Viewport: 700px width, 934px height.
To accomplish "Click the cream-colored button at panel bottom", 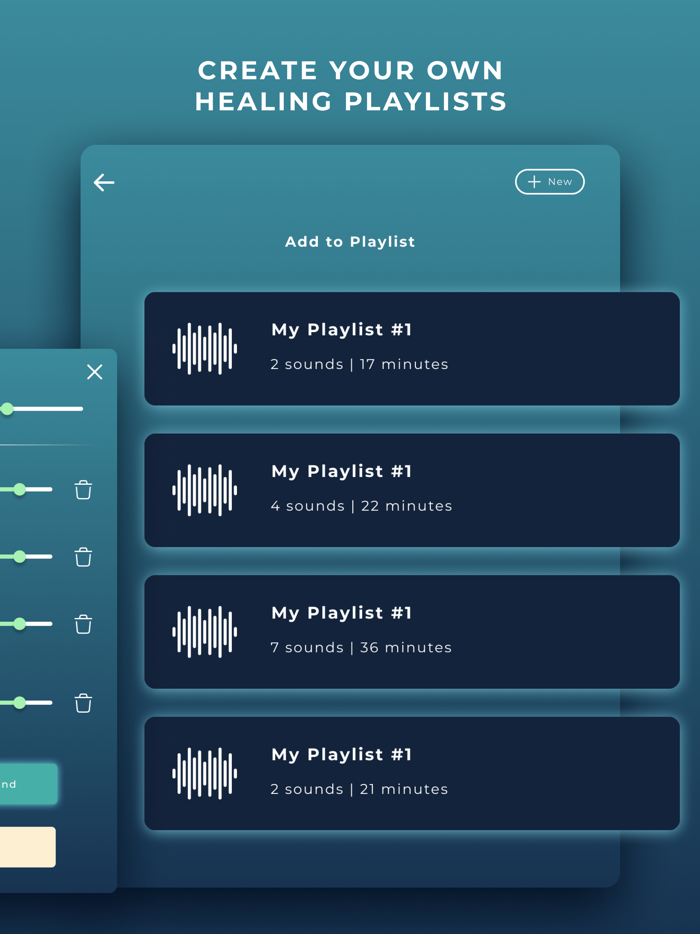I will [27, 846].
